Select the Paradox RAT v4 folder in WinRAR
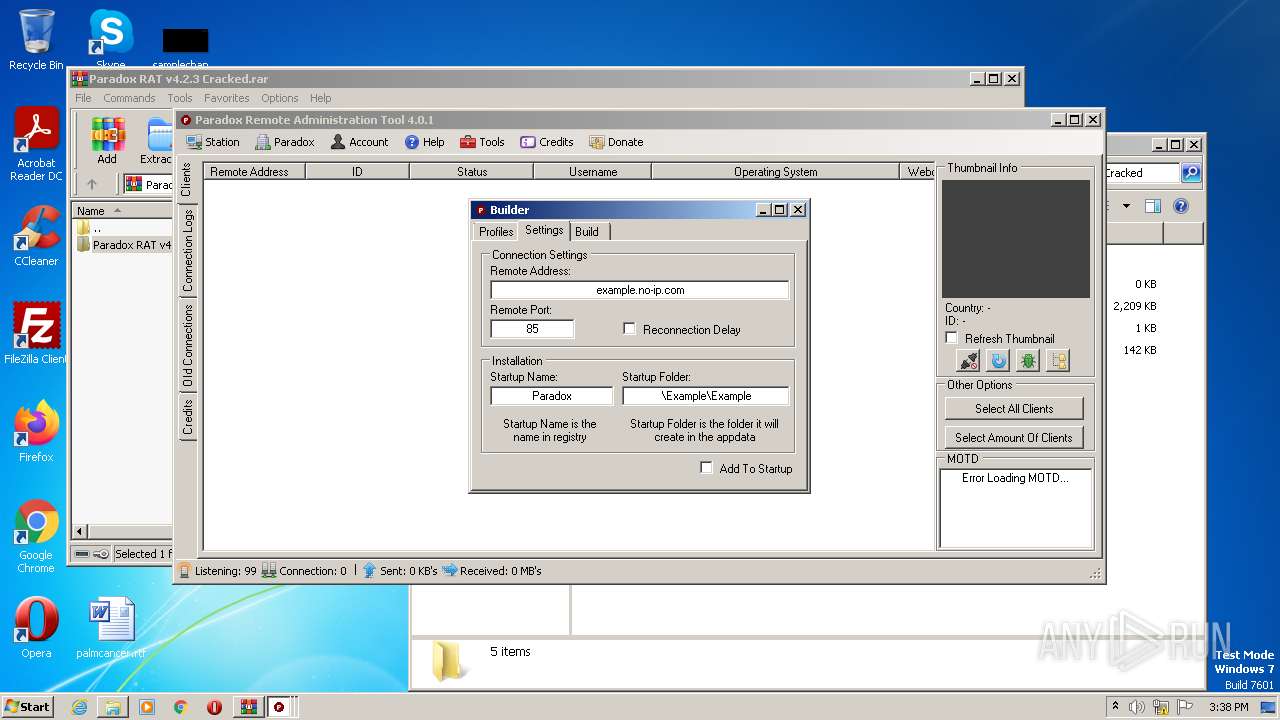Screen dimensions: 1280x720 click(x=124, y=245)
